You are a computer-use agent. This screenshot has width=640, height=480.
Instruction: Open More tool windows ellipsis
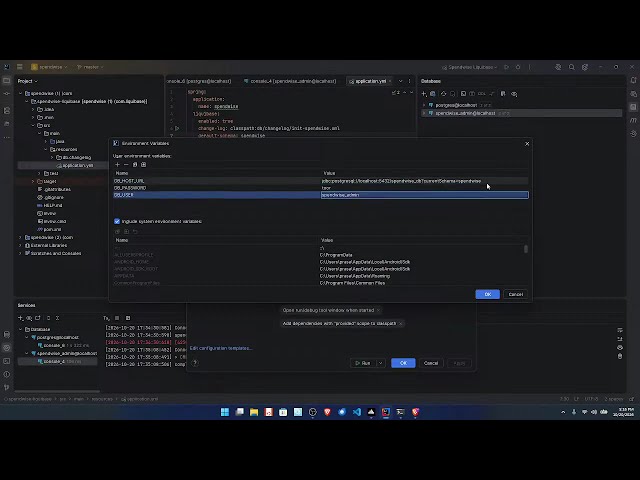pos(7,138)
